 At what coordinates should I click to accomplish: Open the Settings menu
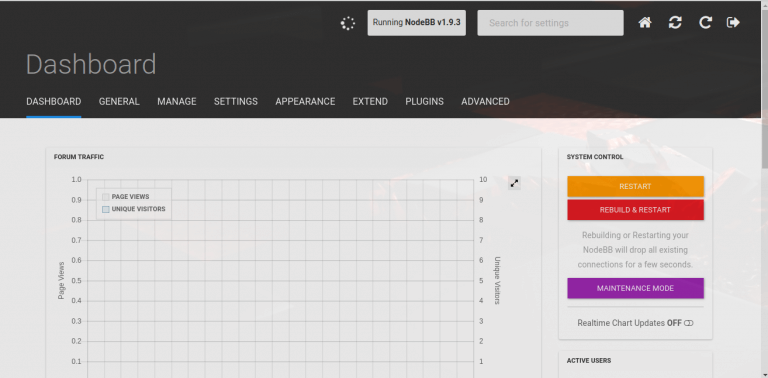(x=236, y=101)
